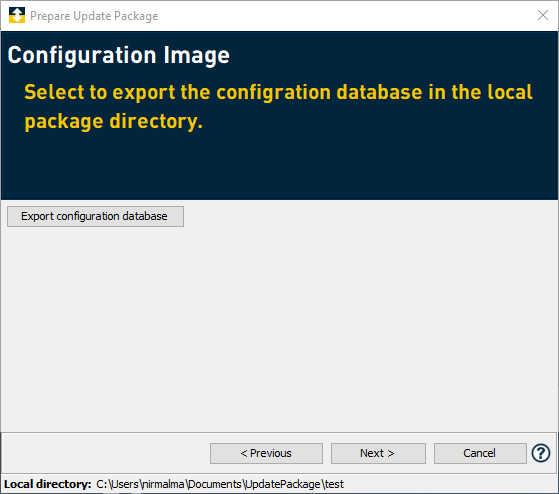Image resolution: width=559 pixels, height=494 pixels.
Task: Click the Prepare Update Package app icon
Action: pyautogui.click(x=17, y=15)
